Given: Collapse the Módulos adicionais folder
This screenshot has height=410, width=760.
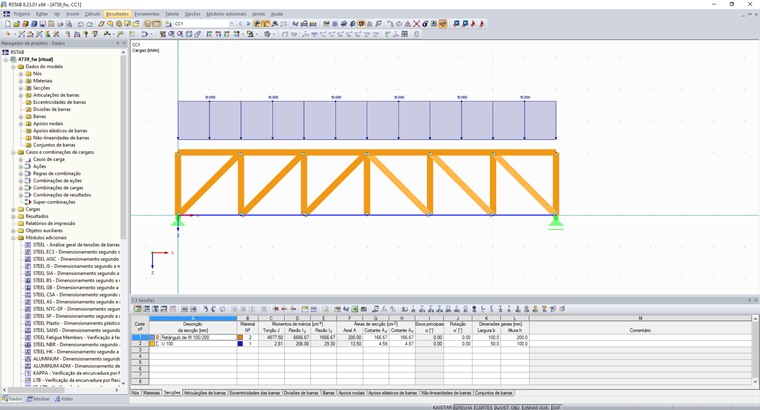Looking at the screenshot, I should pyautogui.click(x=14, y=238).
